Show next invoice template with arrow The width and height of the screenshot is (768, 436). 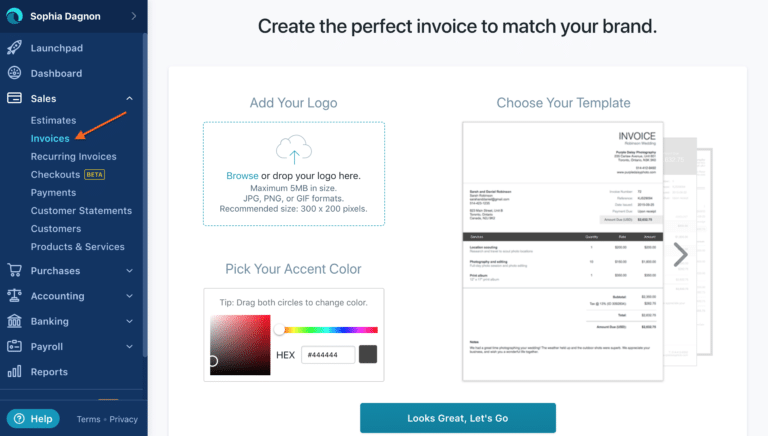pos(680,255)
